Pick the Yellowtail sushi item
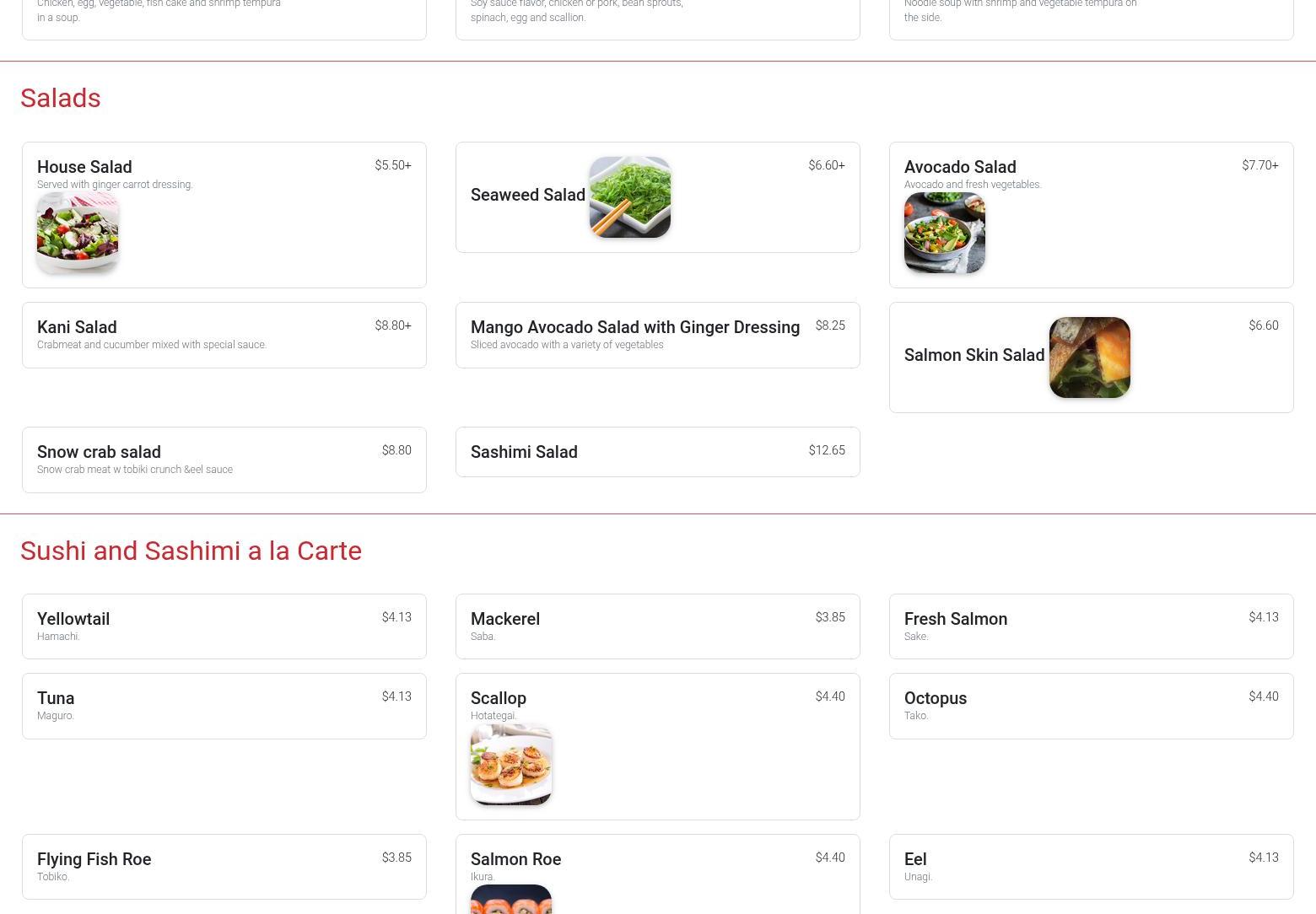 (x=224, y=626)
